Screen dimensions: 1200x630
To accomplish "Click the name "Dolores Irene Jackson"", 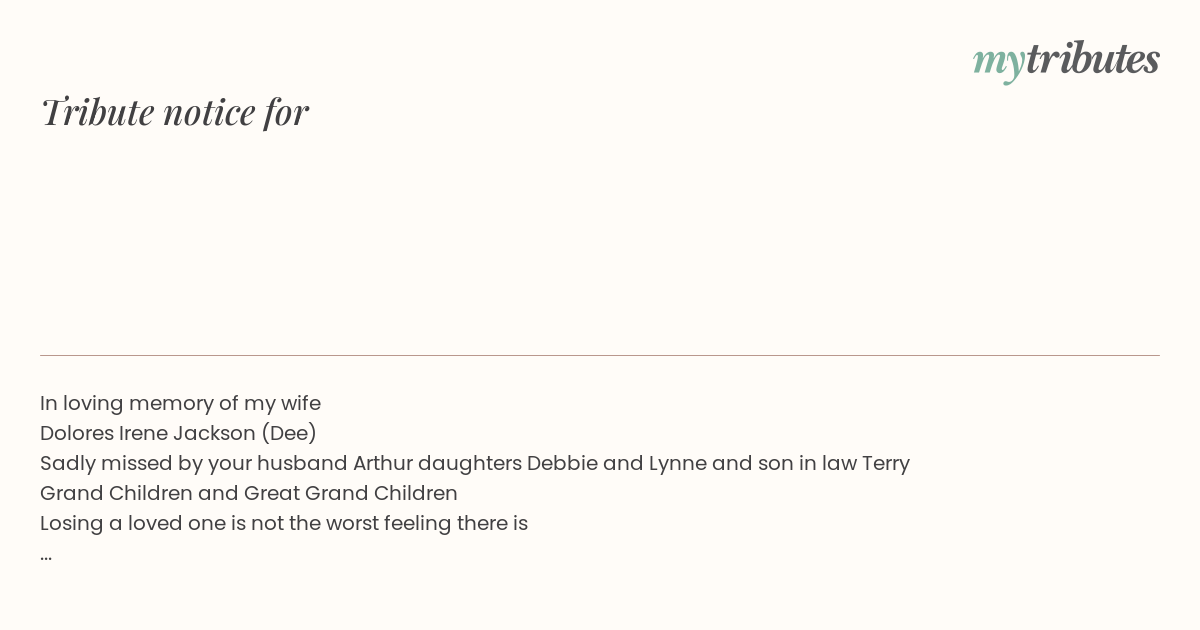I will click(148, 433).
